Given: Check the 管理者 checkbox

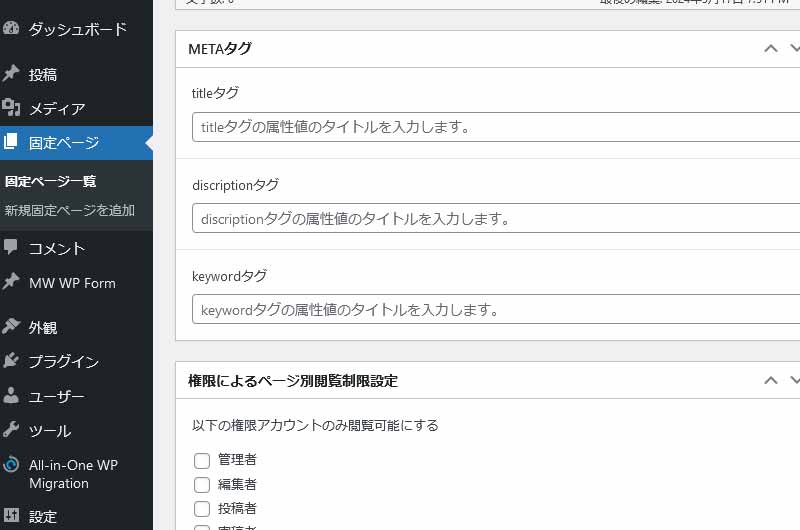Looking at the screenshot, I should 202,460.
